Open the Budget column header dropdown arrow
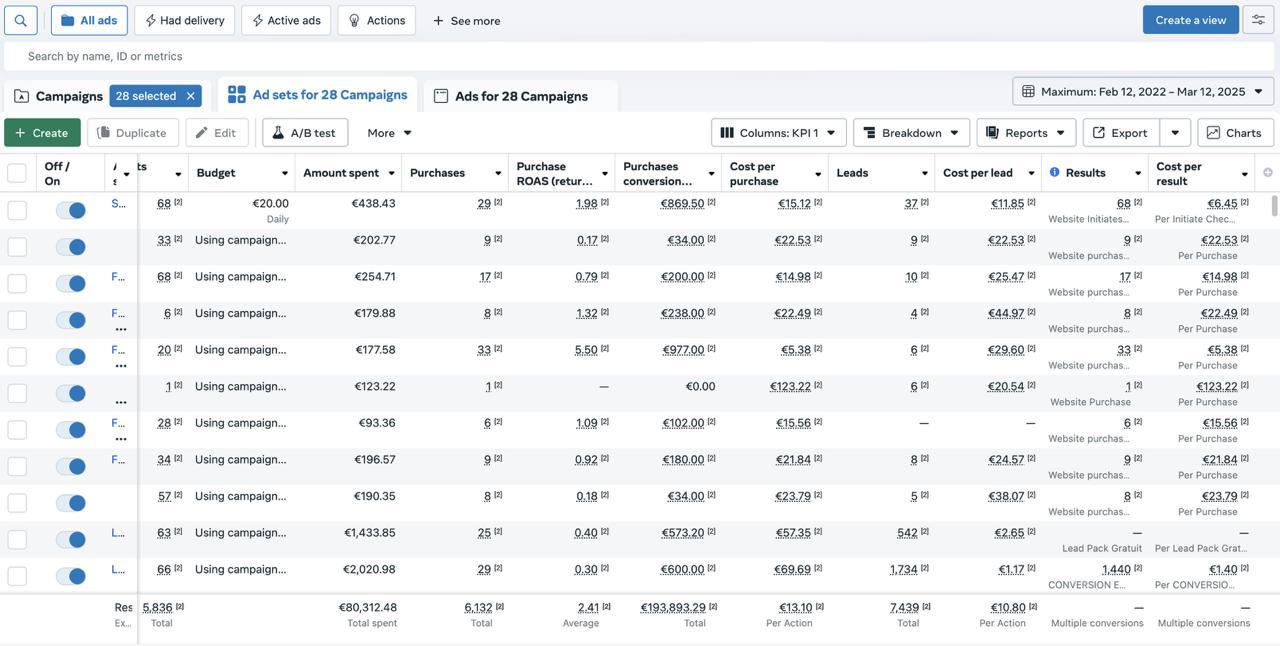Image resolution: width=1280 pixels, height=646 pixels. tap(284, 174)
